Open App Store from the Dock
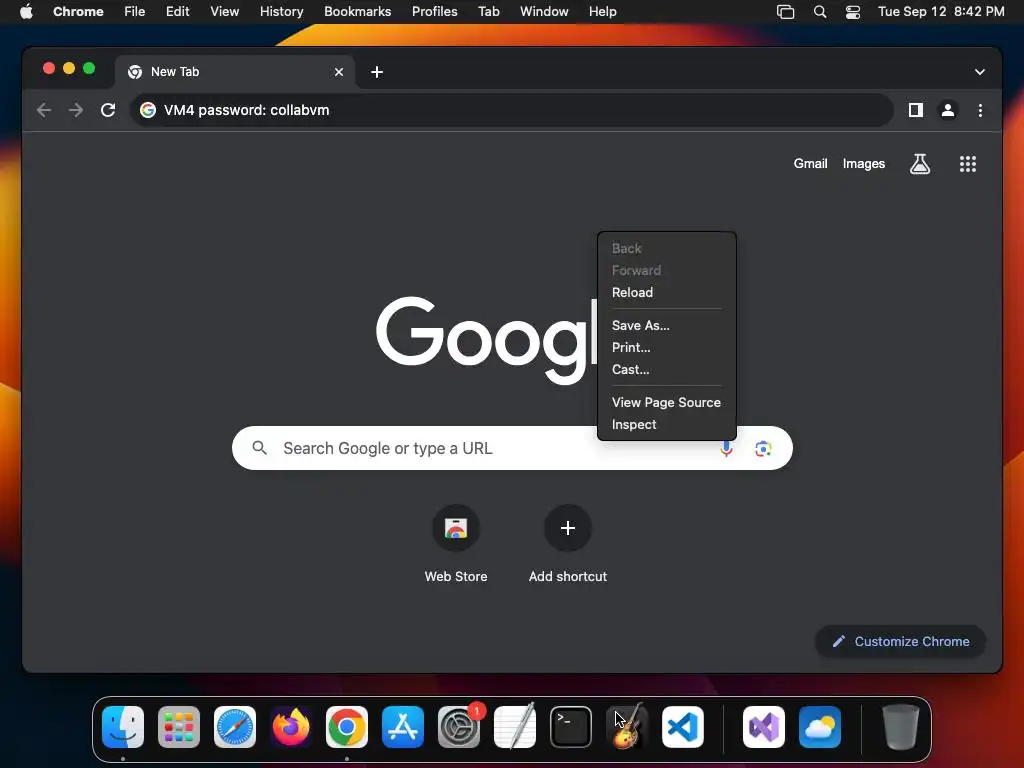Screen dimensions: 1024x768 [x=403, y=728]
